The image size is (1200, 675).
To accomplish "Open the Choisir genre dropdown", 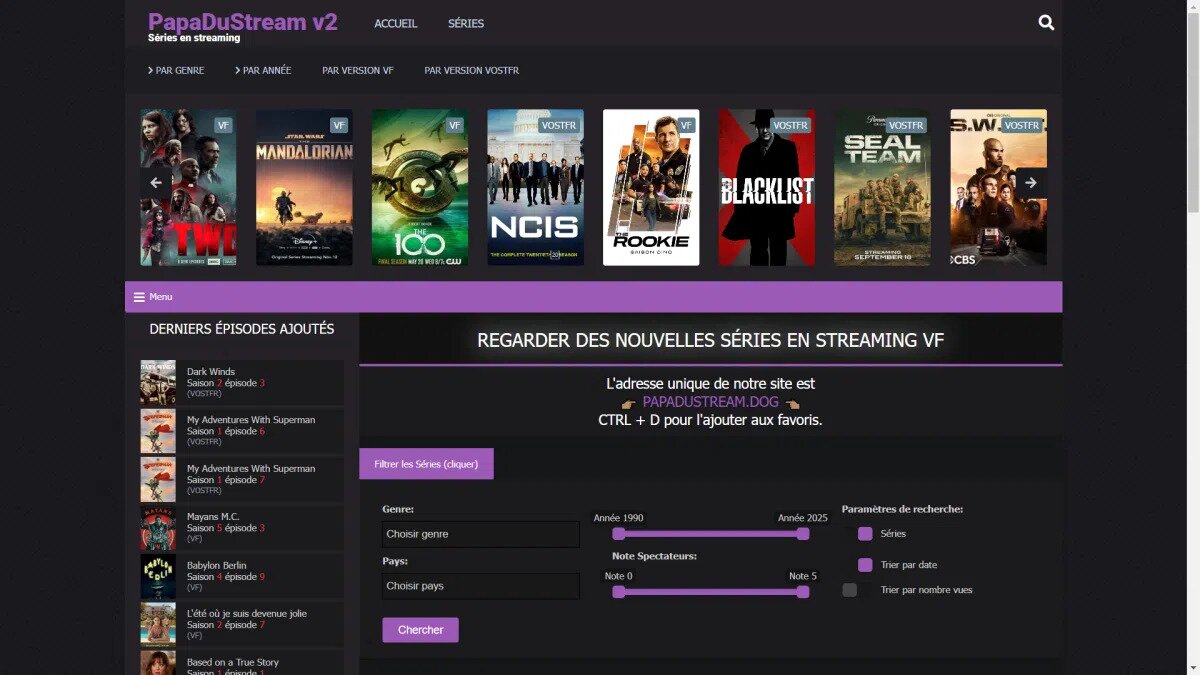I will (x=480, y=534).
